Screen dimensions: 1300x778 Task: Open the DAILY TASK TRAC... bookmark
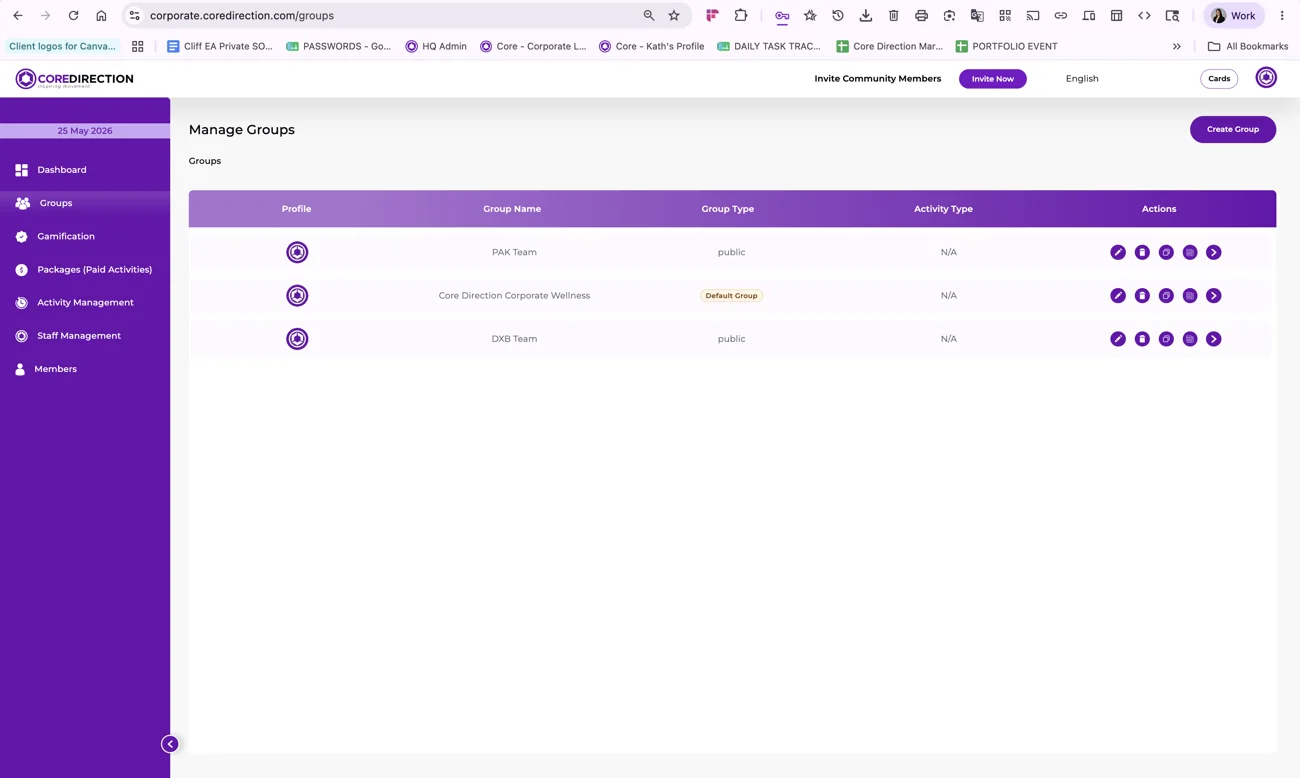point(769,46)
